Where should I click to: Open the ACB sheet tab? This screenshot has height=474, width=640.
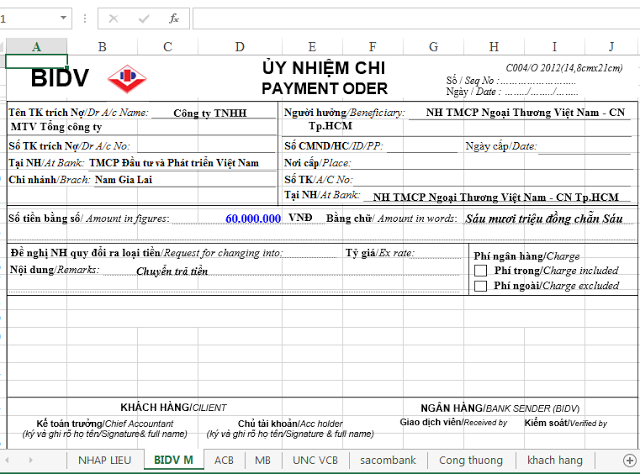pyautogui.click(x=224, y=460)
